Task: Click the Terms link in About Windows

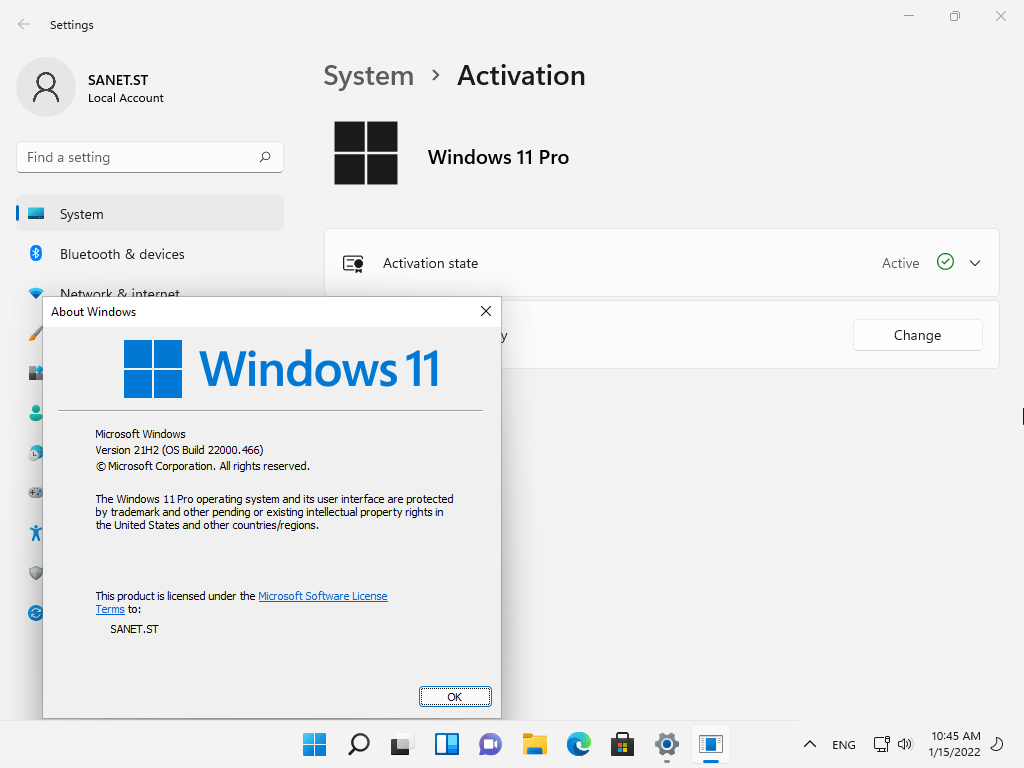Action: click(x=110, y=609)
